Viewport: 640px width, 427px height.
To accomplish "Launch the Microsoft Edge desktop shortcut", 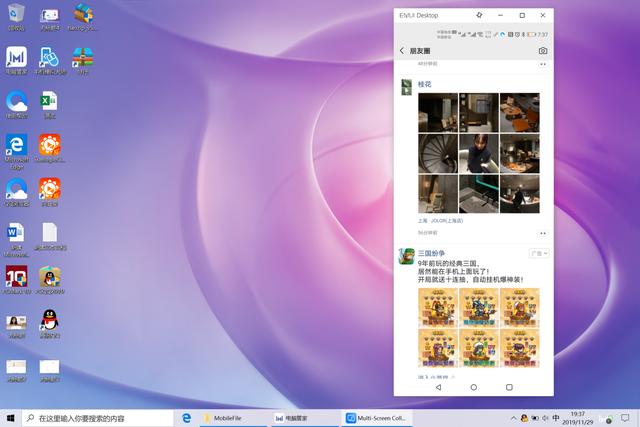I will pos(16,151).
